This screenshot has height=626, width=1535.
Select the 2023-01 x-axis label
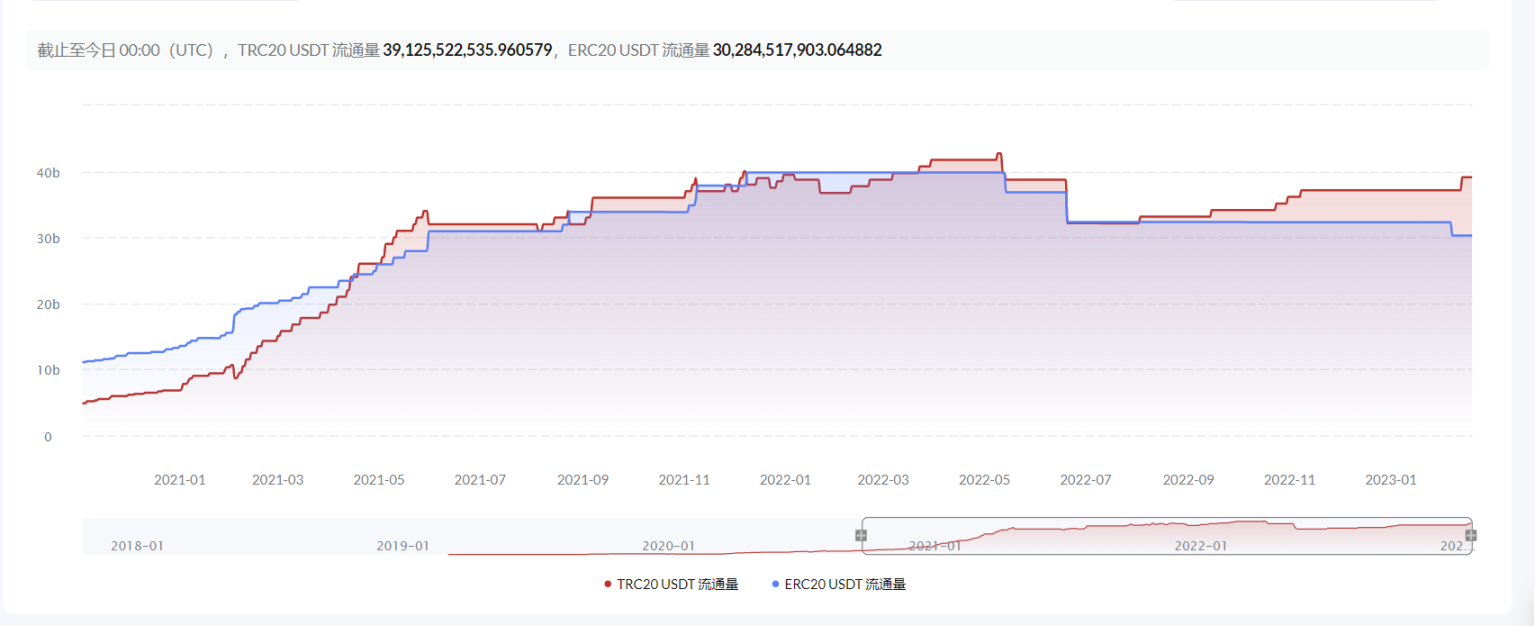click(1391, 480)
